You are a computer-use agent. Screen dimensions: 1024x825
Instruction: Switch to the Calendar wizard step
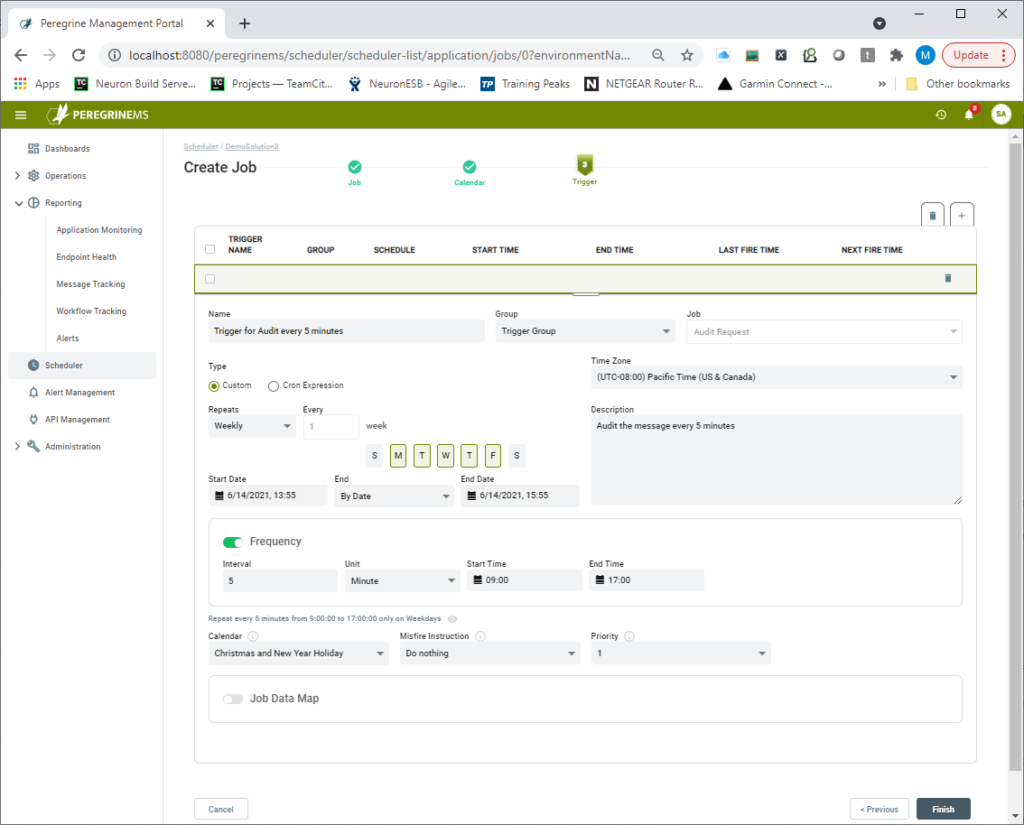[469, 168]
